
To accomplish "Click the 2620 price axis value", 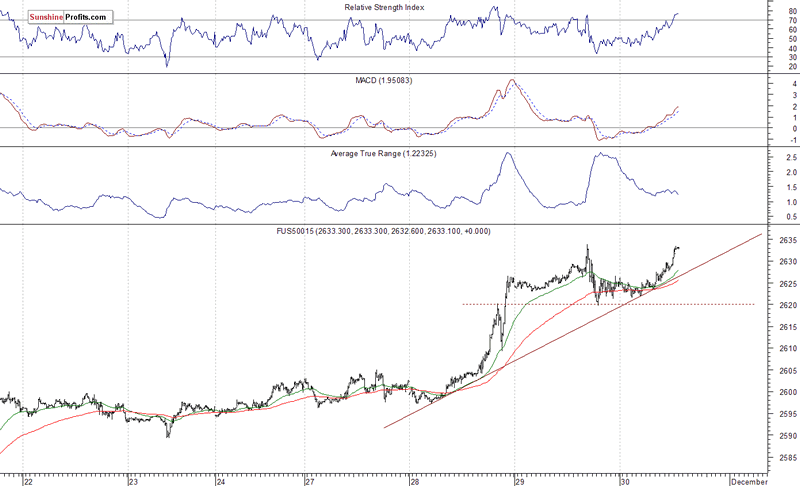I will coord(788,305).
